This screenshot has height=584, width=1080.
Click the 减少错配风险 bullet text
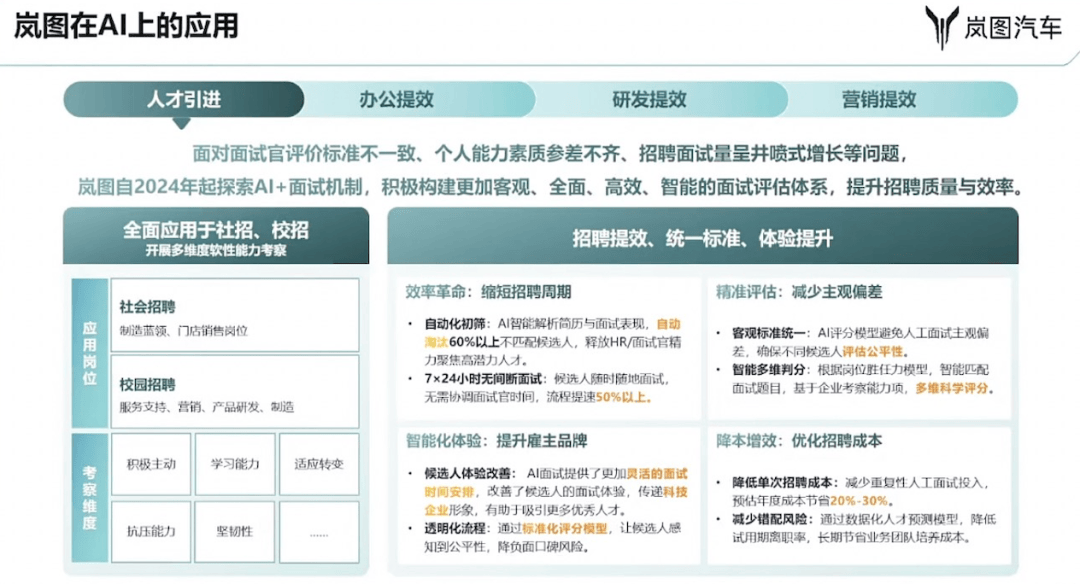(x=768, y=519)
